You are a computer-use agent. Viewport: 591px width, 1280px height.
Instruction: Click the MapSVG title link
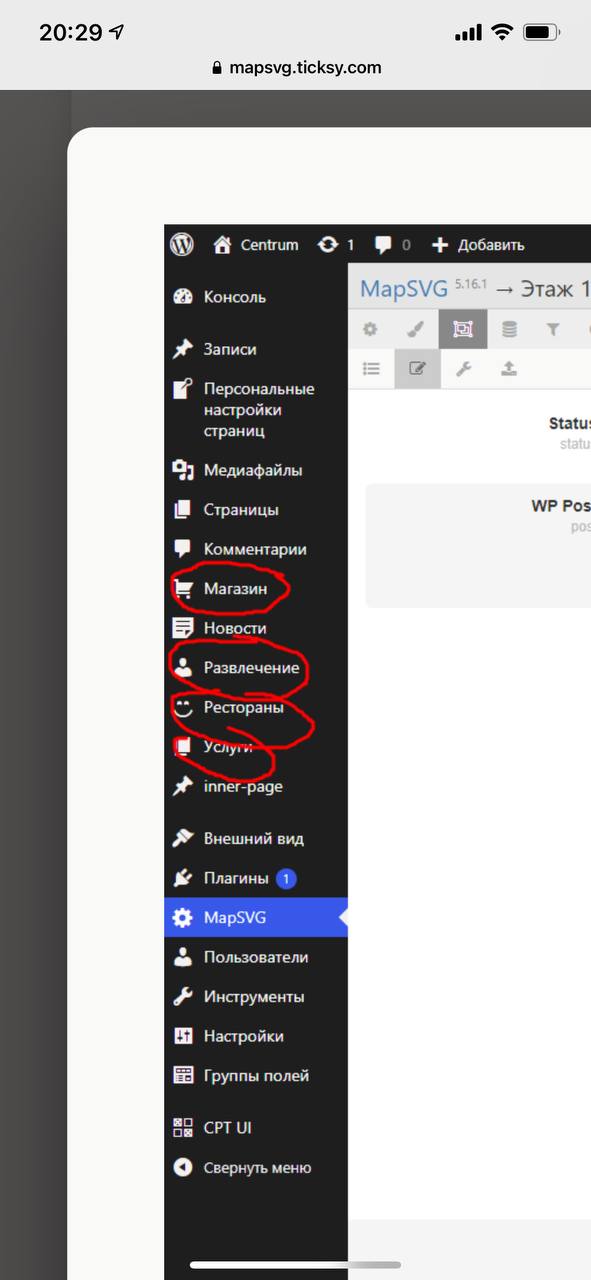pyautogui.click(x=404, y=289)
